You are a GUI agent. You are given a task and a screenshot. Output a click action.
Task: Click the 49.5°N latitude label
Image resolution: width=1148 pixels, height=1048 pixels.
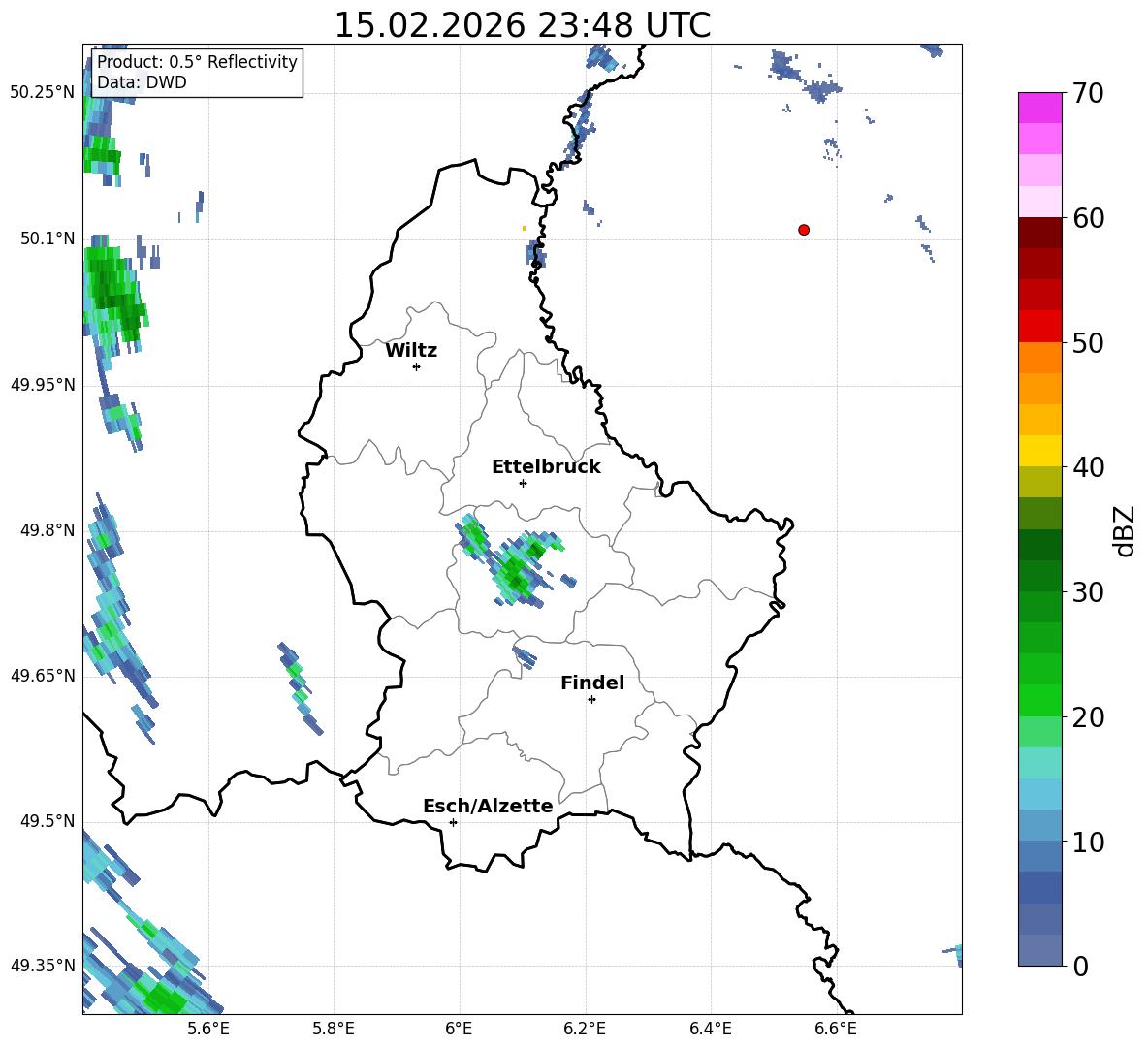(48, 821)
